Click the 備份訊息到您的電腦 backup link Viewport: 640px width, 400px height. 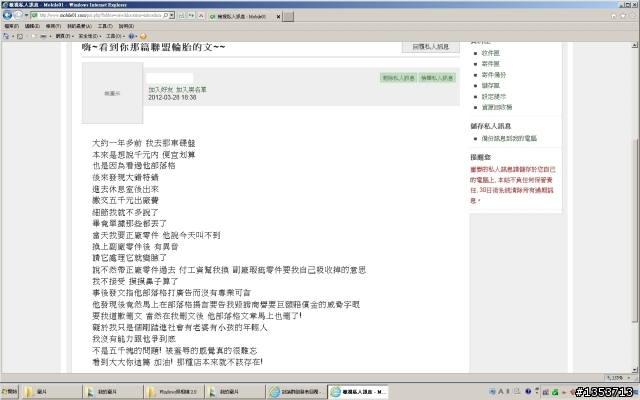(509, 138)
